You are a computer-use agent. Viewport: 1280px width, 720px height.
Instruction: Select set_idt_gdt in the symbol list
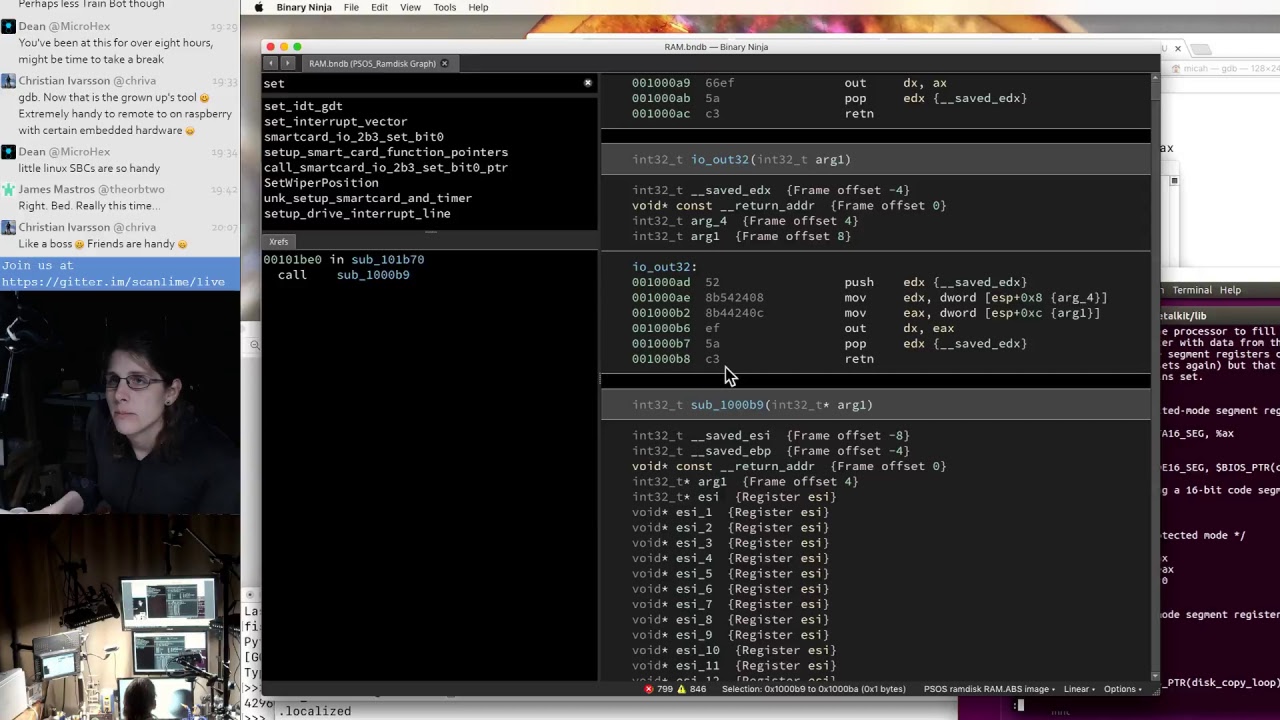[303, 106]
